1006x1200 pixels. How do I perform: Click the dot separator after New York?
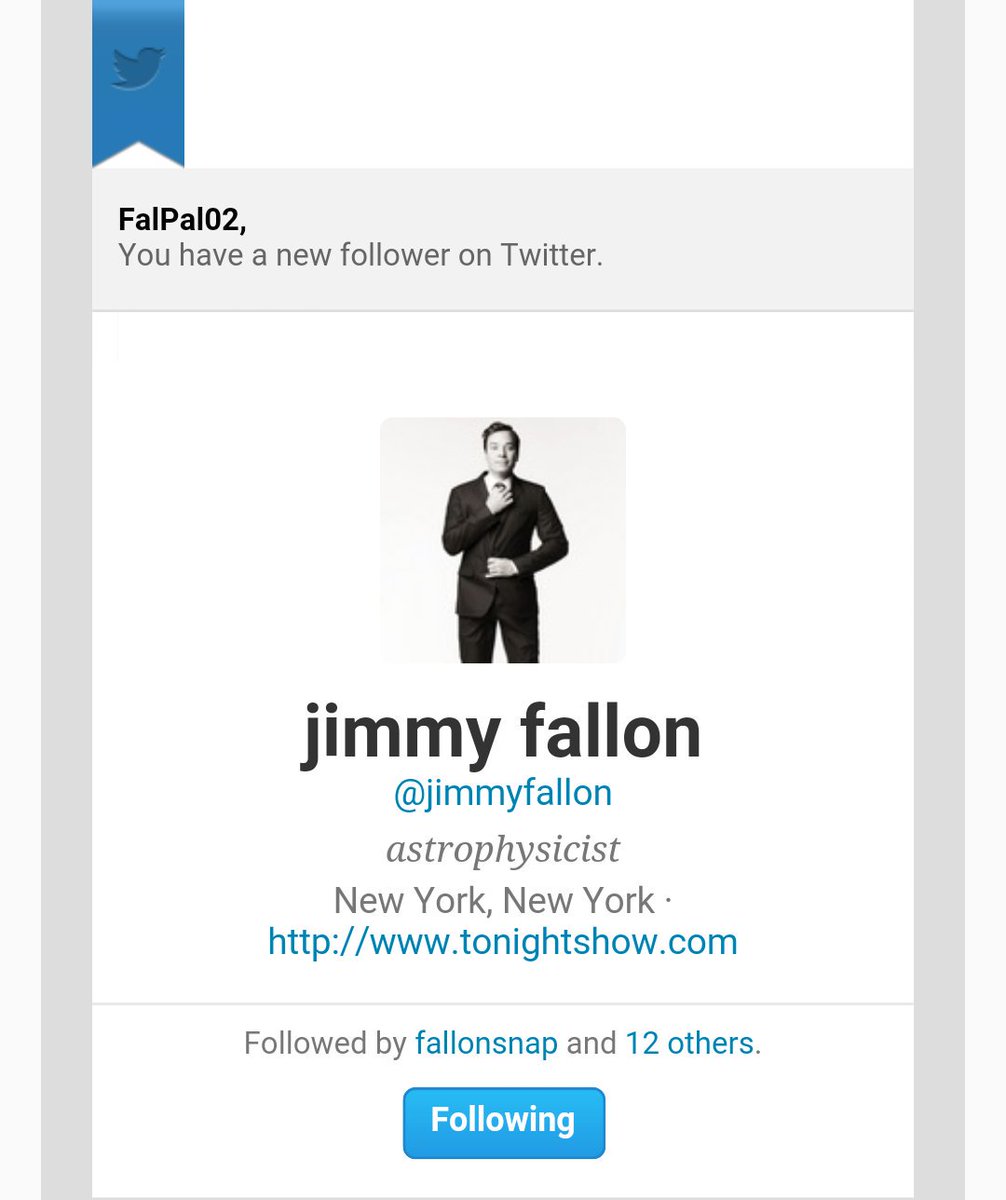[x=667, y=901]
